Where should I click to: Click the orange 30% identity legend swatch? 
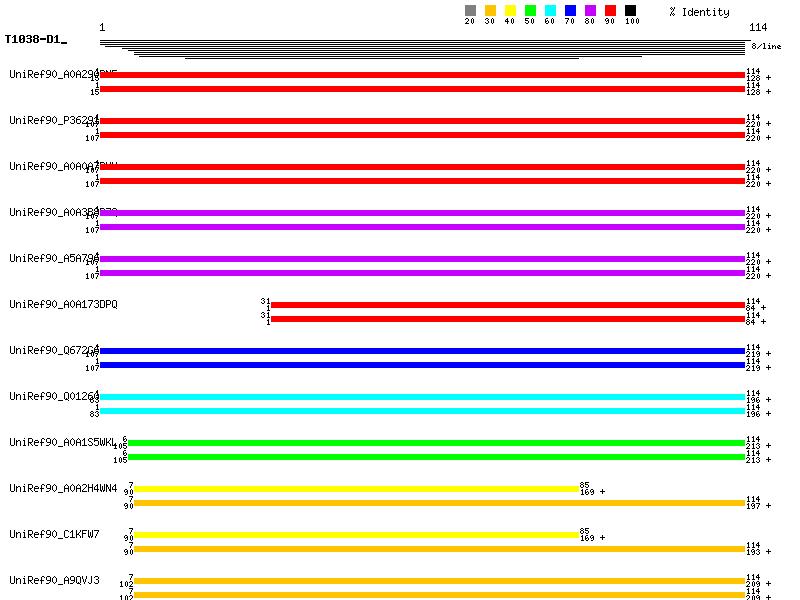490,11
